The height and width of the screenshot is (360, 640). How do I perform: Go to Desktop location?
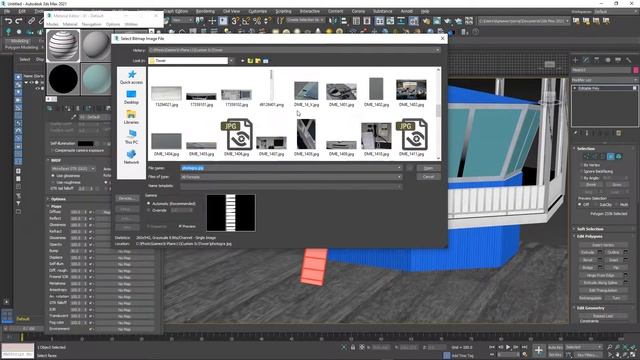click(131, 97)
